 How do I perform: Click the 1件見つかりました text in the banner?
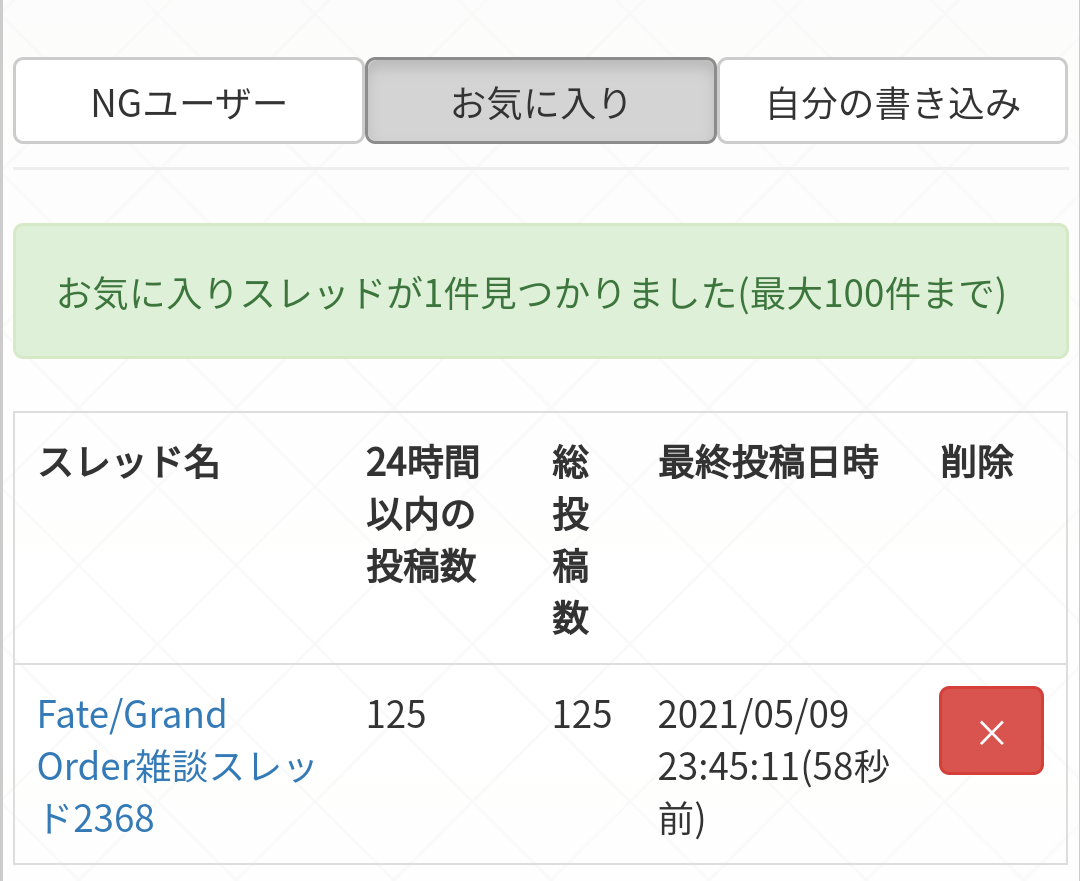561,294
